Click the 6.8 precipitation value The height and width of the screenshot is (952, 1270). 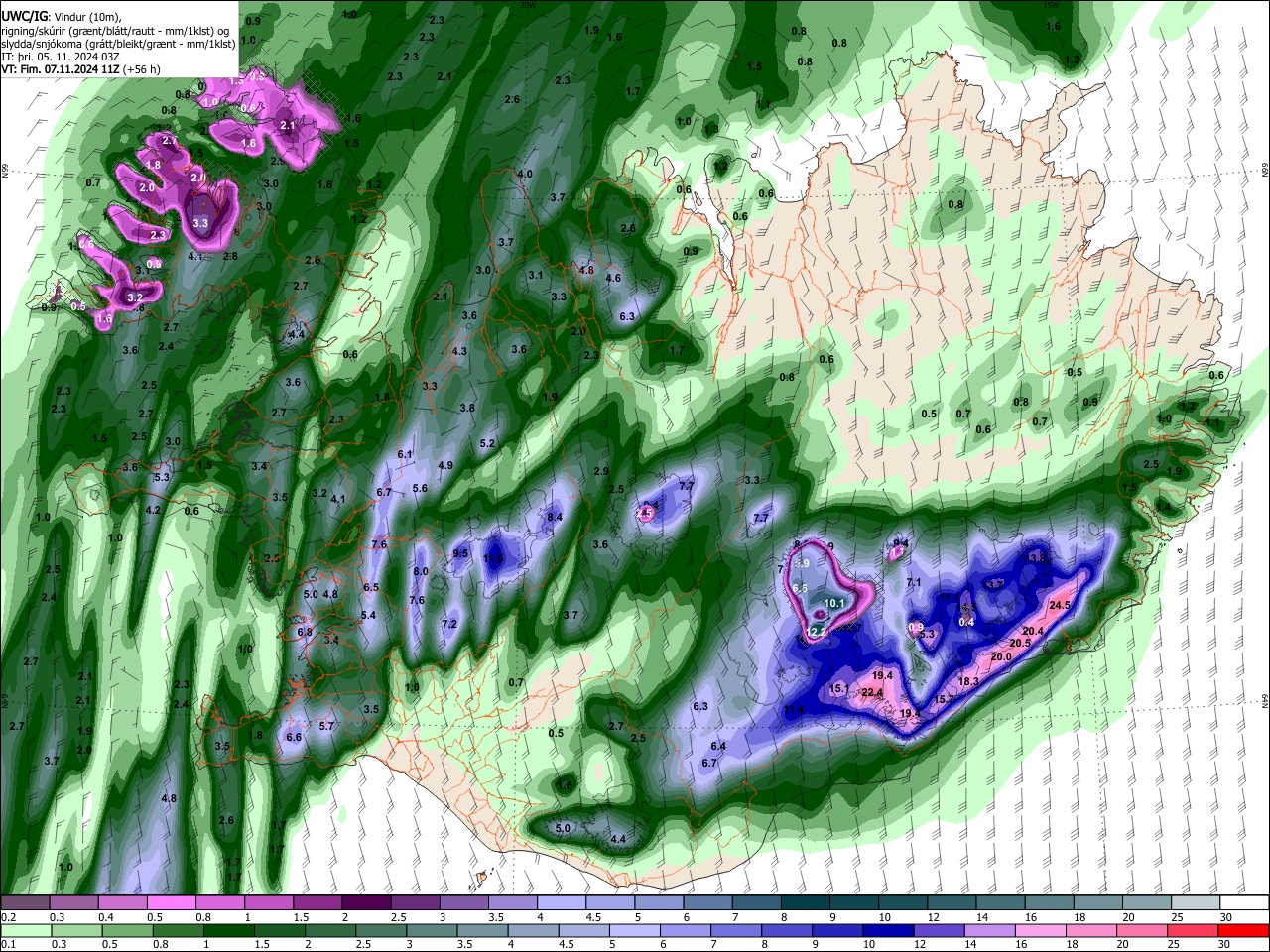tap(305, 632)
